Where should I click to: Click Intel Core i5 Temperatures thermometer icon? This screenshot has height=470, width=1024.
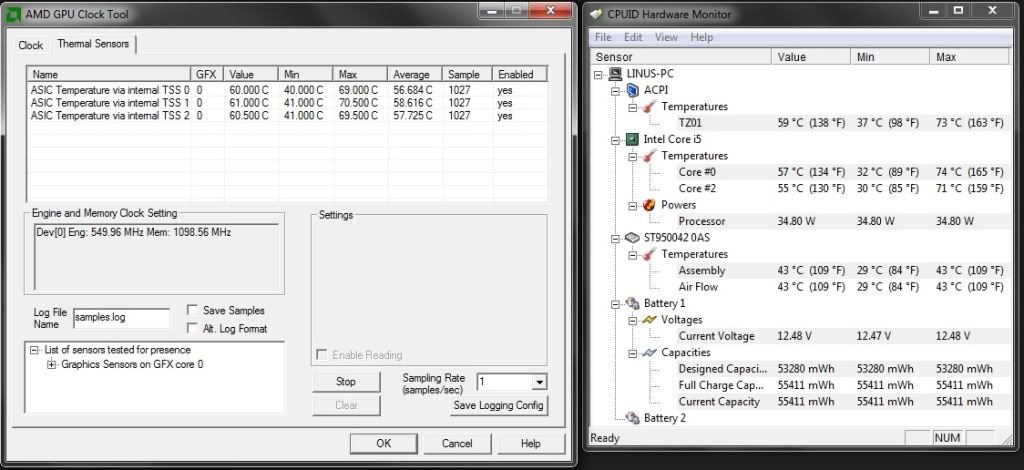tap(649, 155)
